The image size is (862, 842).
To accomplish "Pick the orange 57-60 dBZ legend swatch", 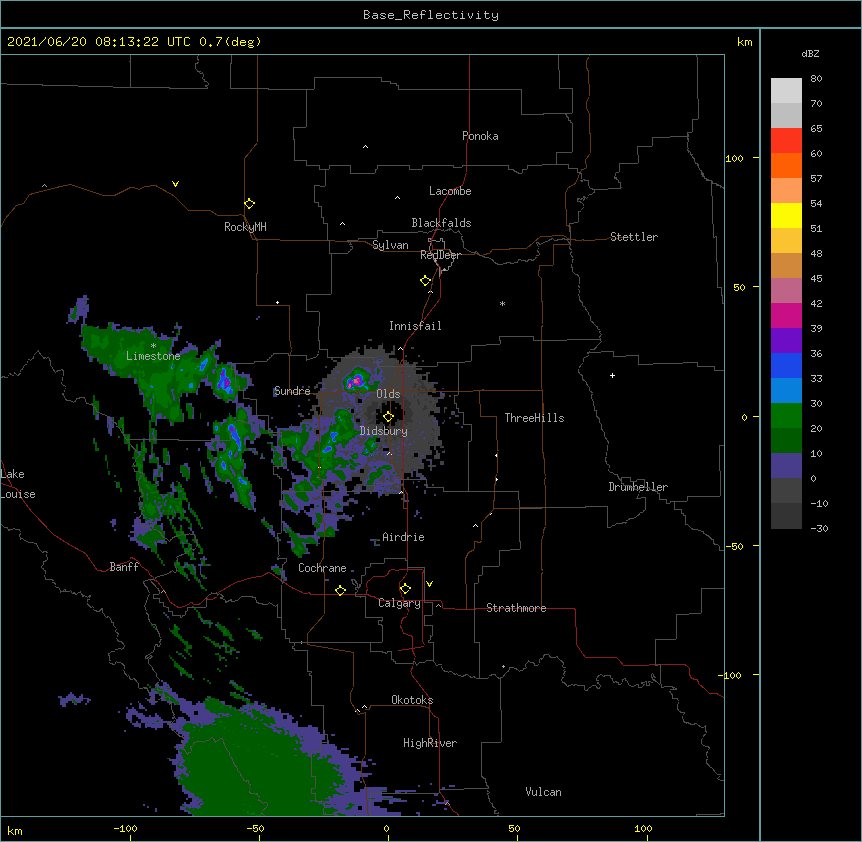I will pos(786,165).
